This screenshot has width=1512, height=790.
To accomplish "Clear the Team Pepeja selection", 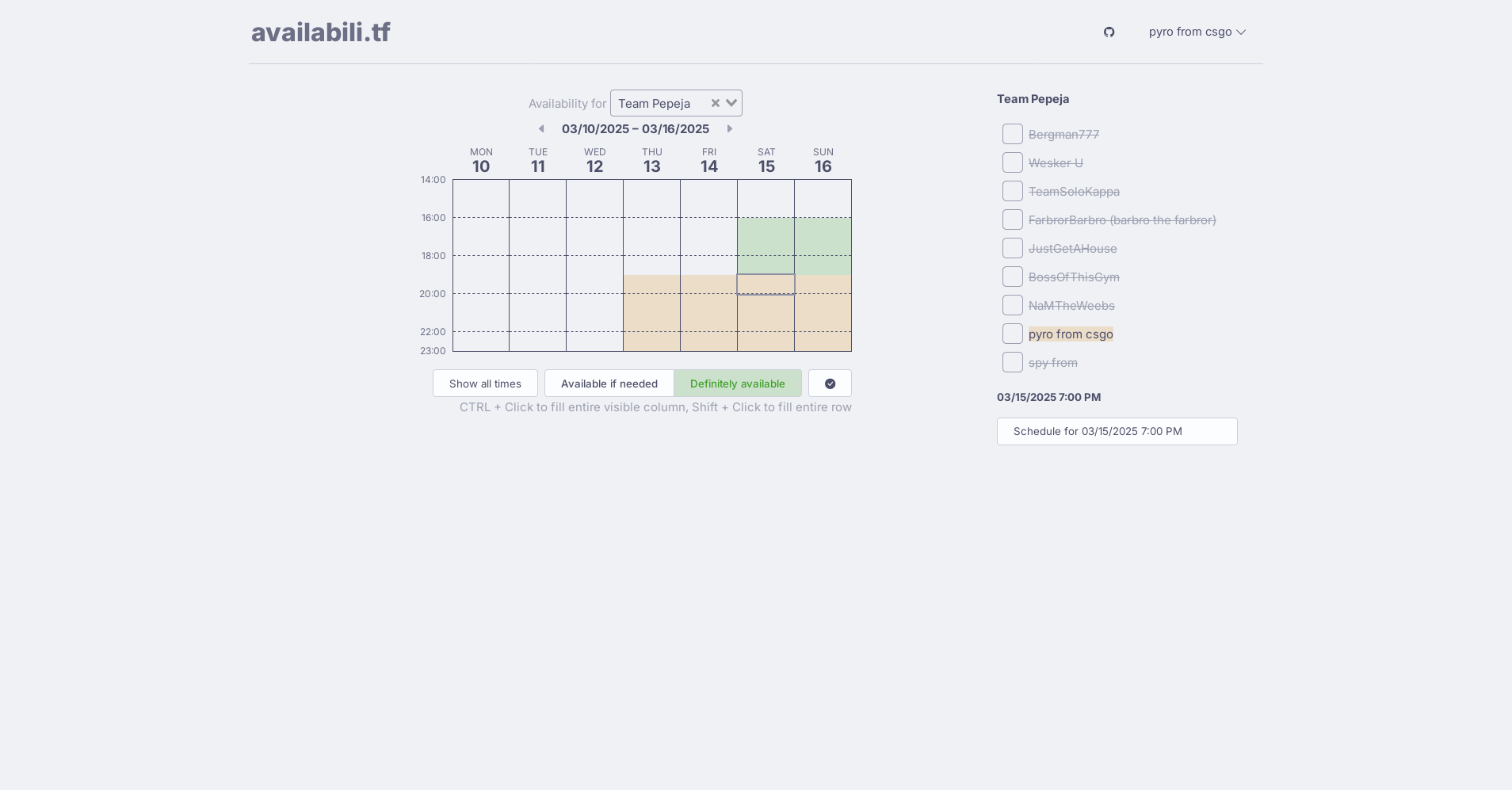I will (x=715, y=104).
